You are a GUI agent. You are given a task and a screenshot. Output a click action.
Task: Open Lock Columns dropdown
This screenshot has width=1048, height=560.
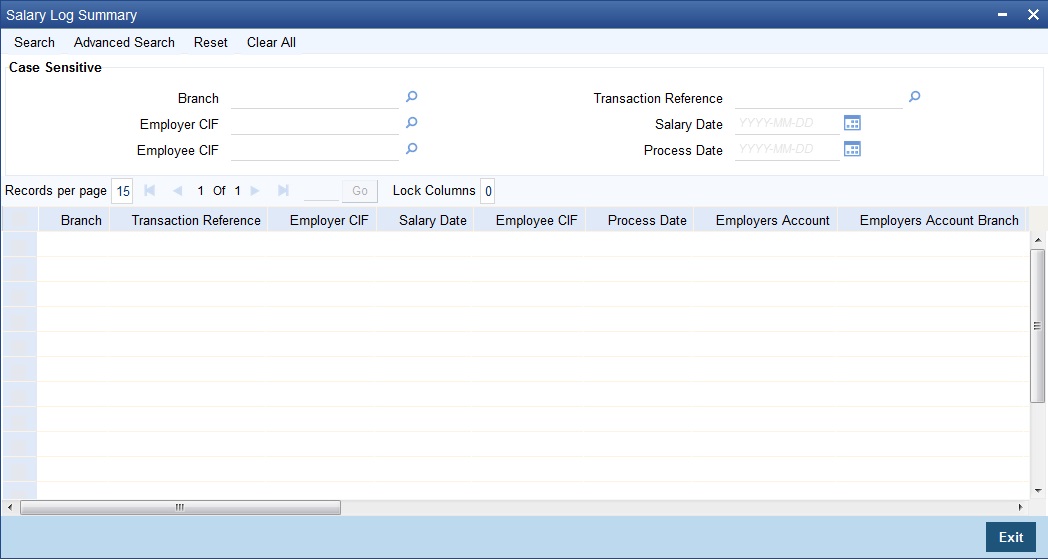point(487,191)
